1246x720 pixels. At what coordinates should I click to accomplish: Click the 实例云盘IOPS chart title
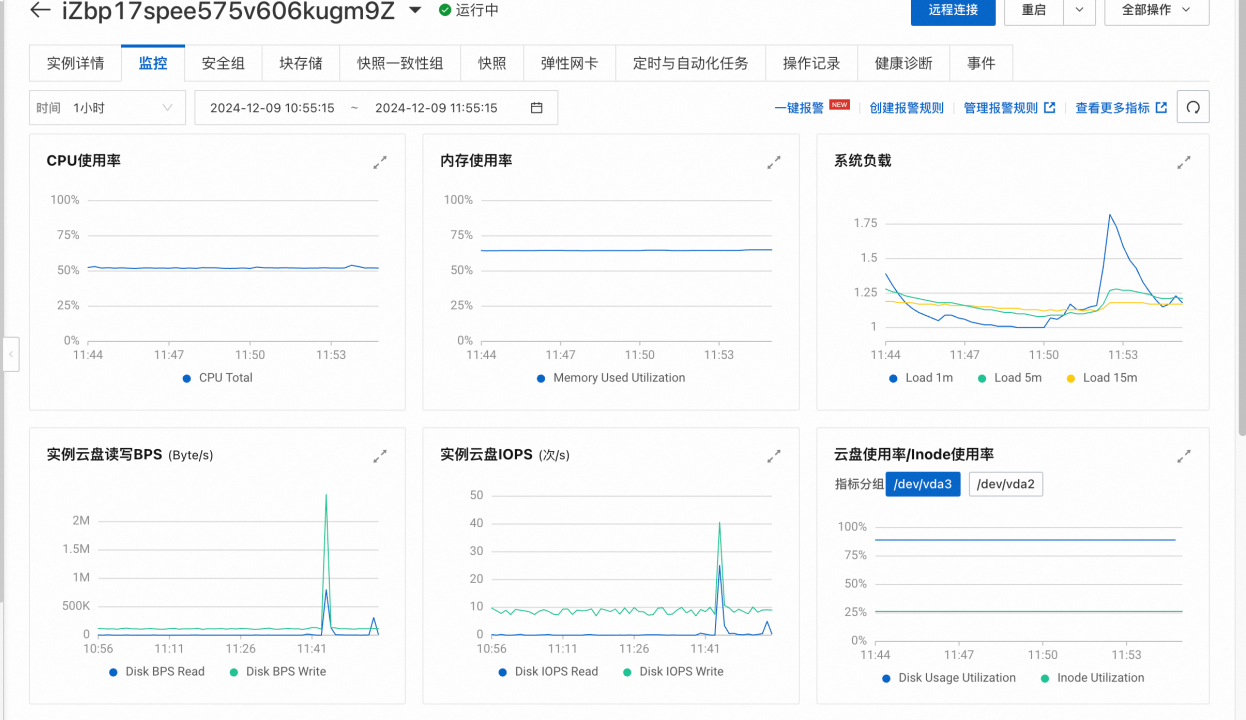487,454
